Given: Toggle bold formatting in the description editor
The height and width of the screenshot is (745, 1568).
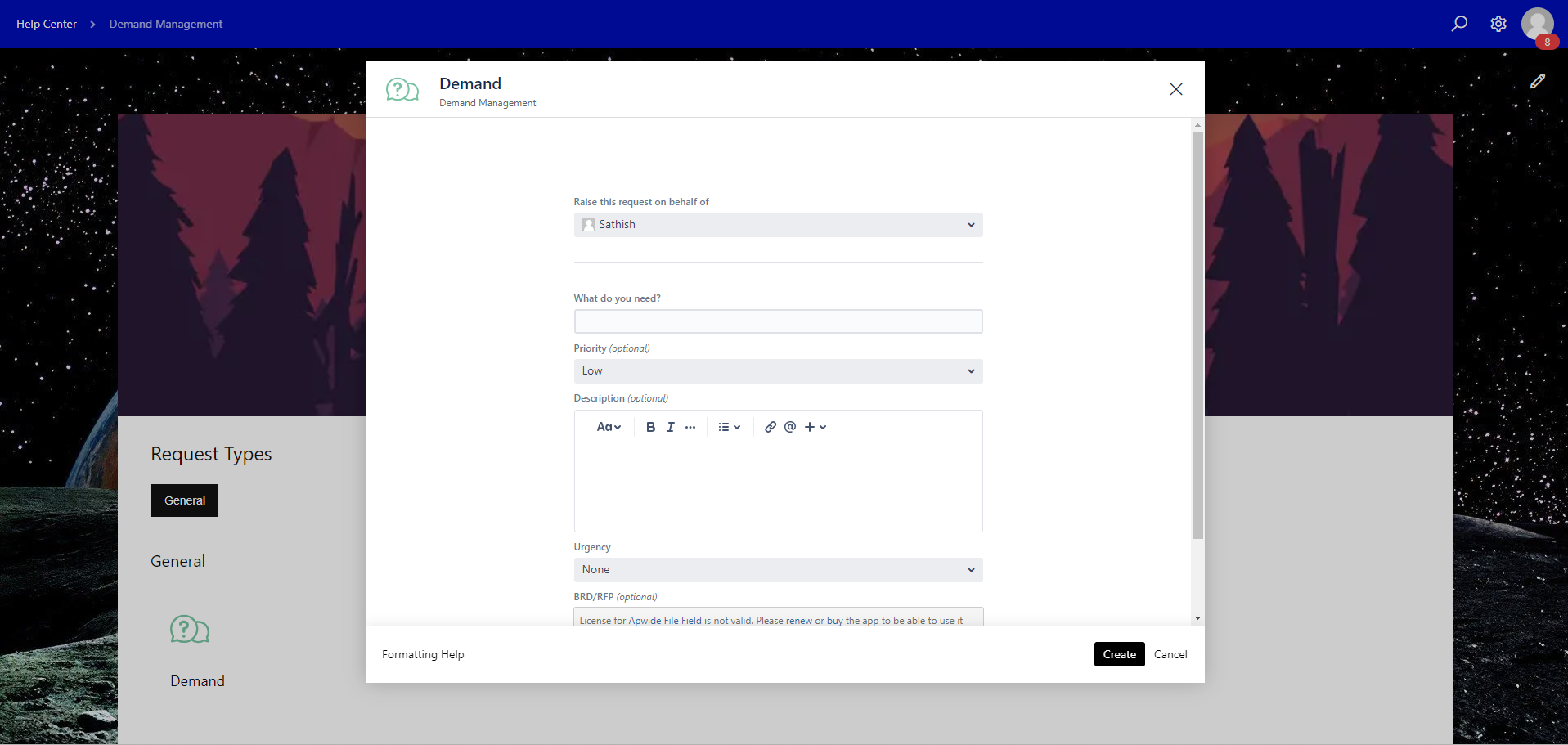Looking at the screenshot, I should [x=650, y=426].
